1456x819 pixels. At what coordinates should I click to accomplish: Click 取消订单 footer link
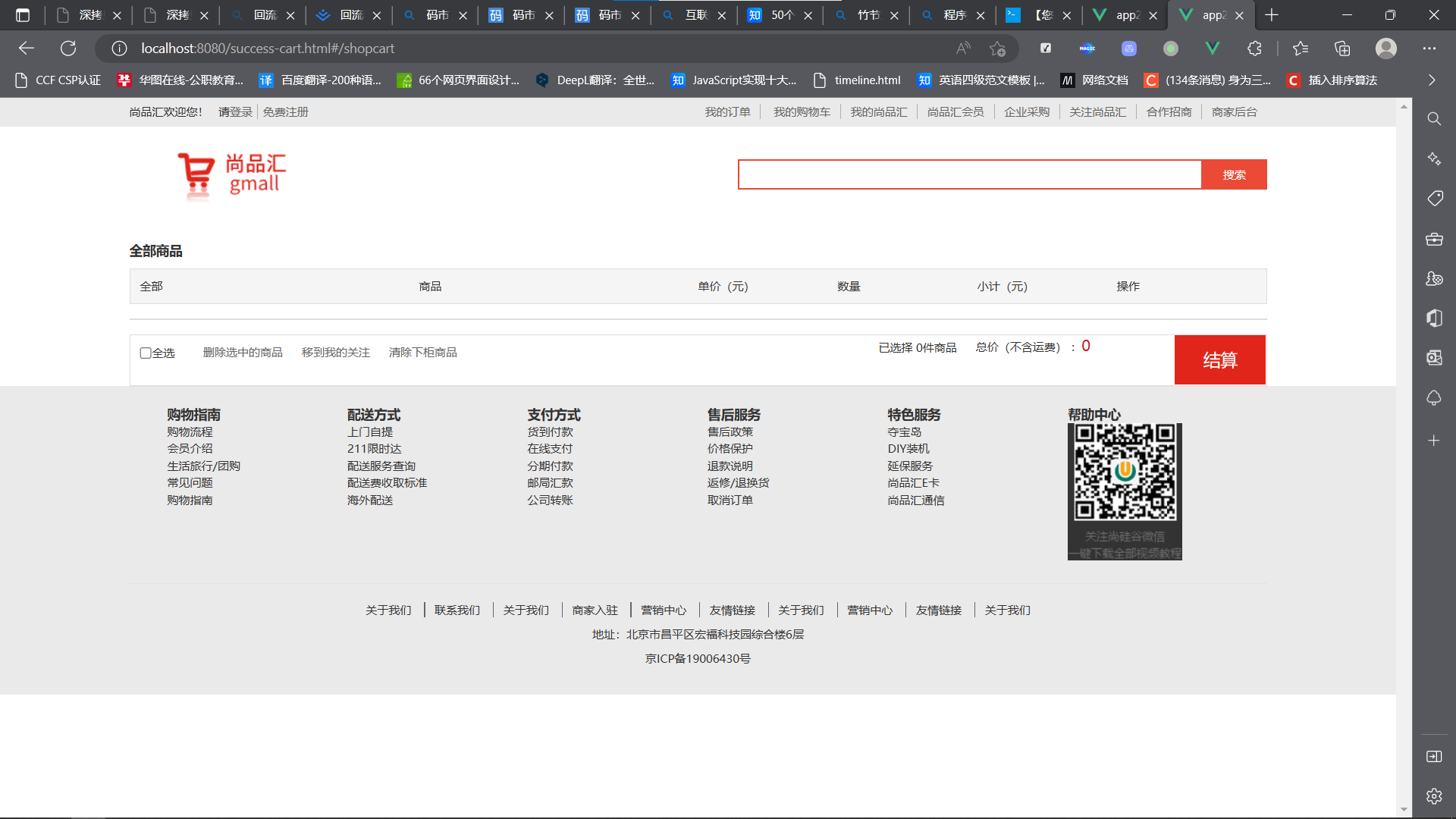coord(730,500)
